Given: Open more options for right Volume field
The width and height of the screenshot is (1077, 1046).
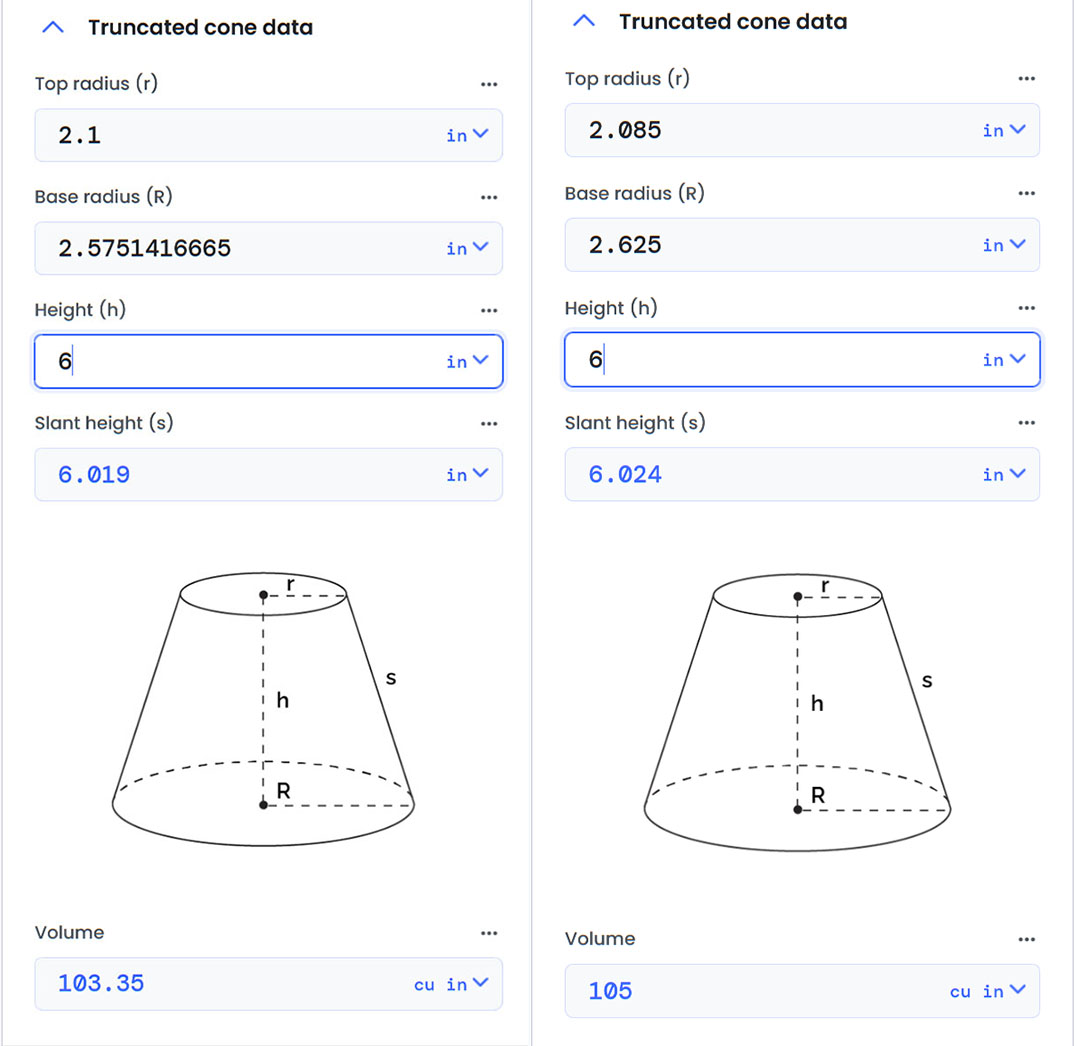Looking at the screenshot, I should click(1026, 940).
